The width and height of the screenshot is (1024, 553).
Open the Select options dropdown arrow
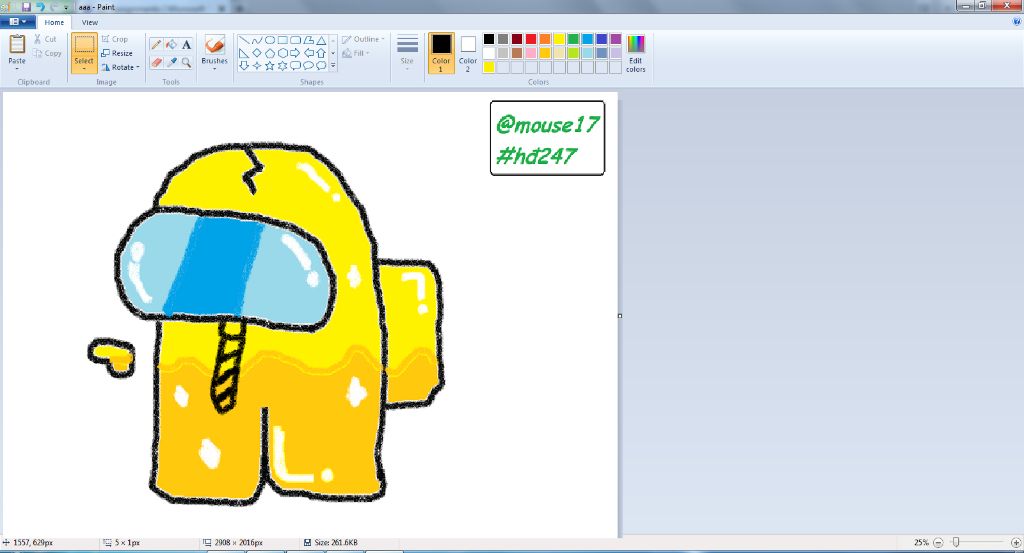tap(84, 68)
